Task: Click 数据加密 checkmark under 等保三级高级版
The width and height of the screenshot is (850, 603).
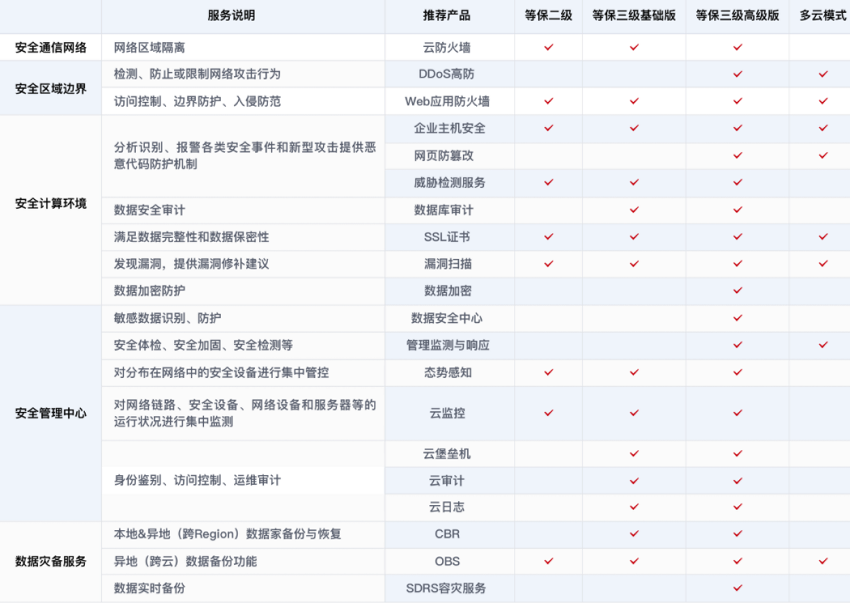Action: (737, 291)
